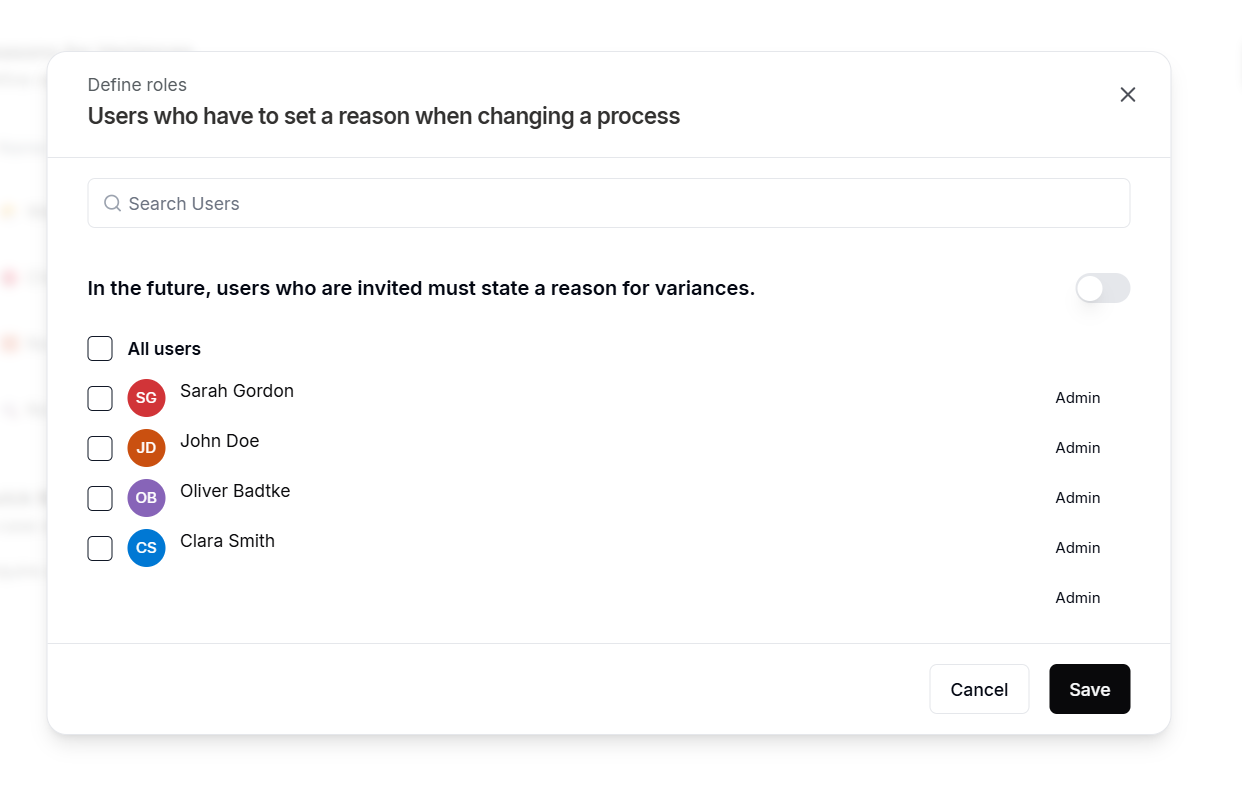Check Oliver Badtke's checkbox
Viewport: 1242px width, 801px height.
[x=100, y=498]
